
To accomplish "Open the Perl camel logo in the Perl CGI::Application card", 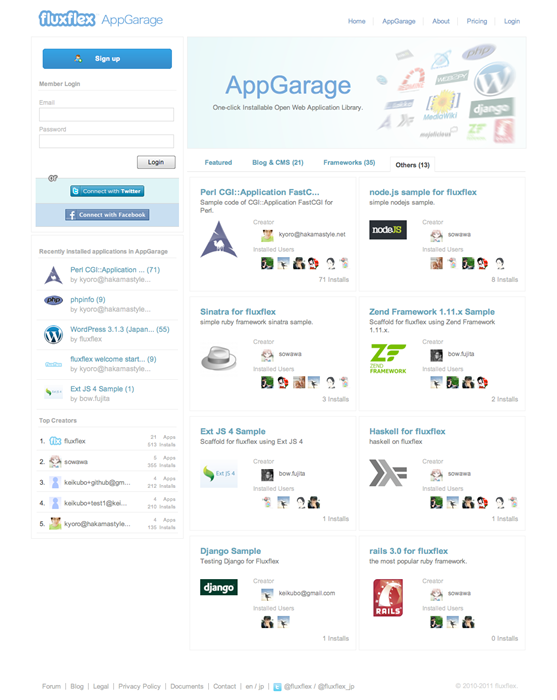I will pyautogui.click(x=219, y=240).
